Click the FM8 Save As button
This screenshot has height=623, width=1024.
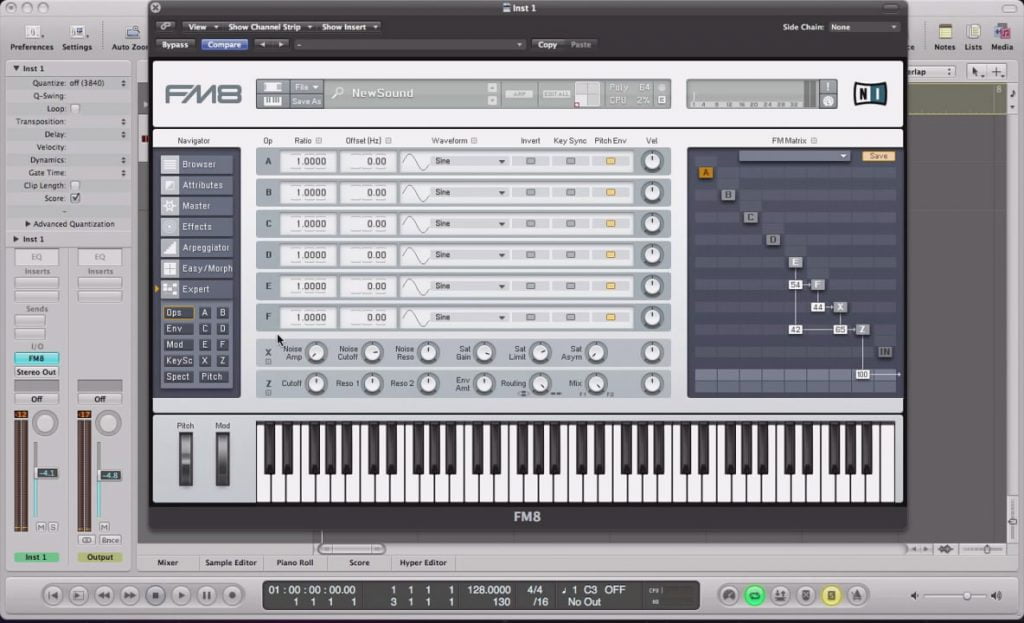pyautogui.click(x=306, y=101)
